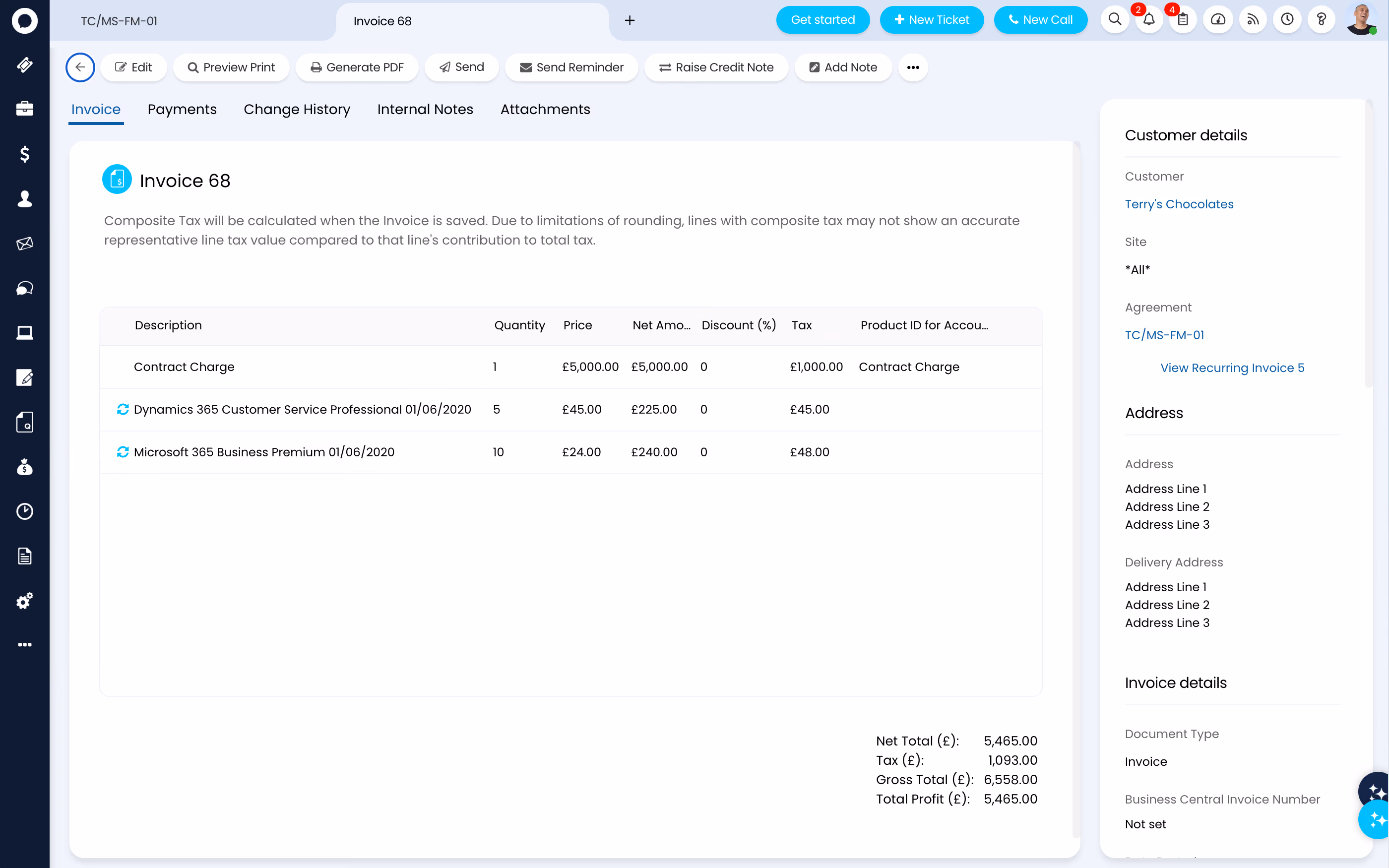Screen dimensions: 1389x868
Task: Click the Discount (%) column header
Action: (739, 325)
